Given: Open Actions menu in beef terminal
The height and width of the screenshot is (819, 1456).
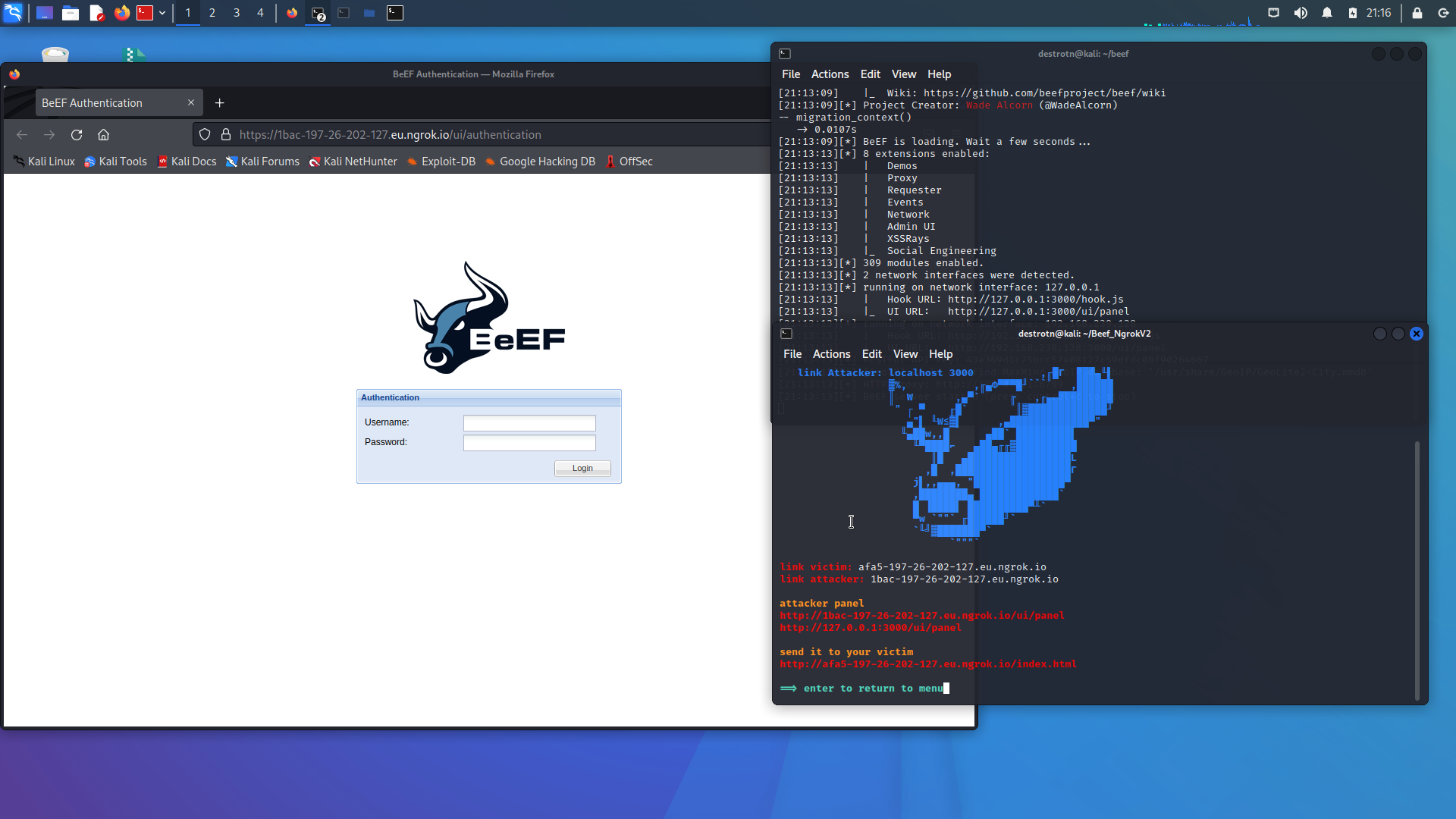Looking at the screenshot, I should click(x=830, y=74).
